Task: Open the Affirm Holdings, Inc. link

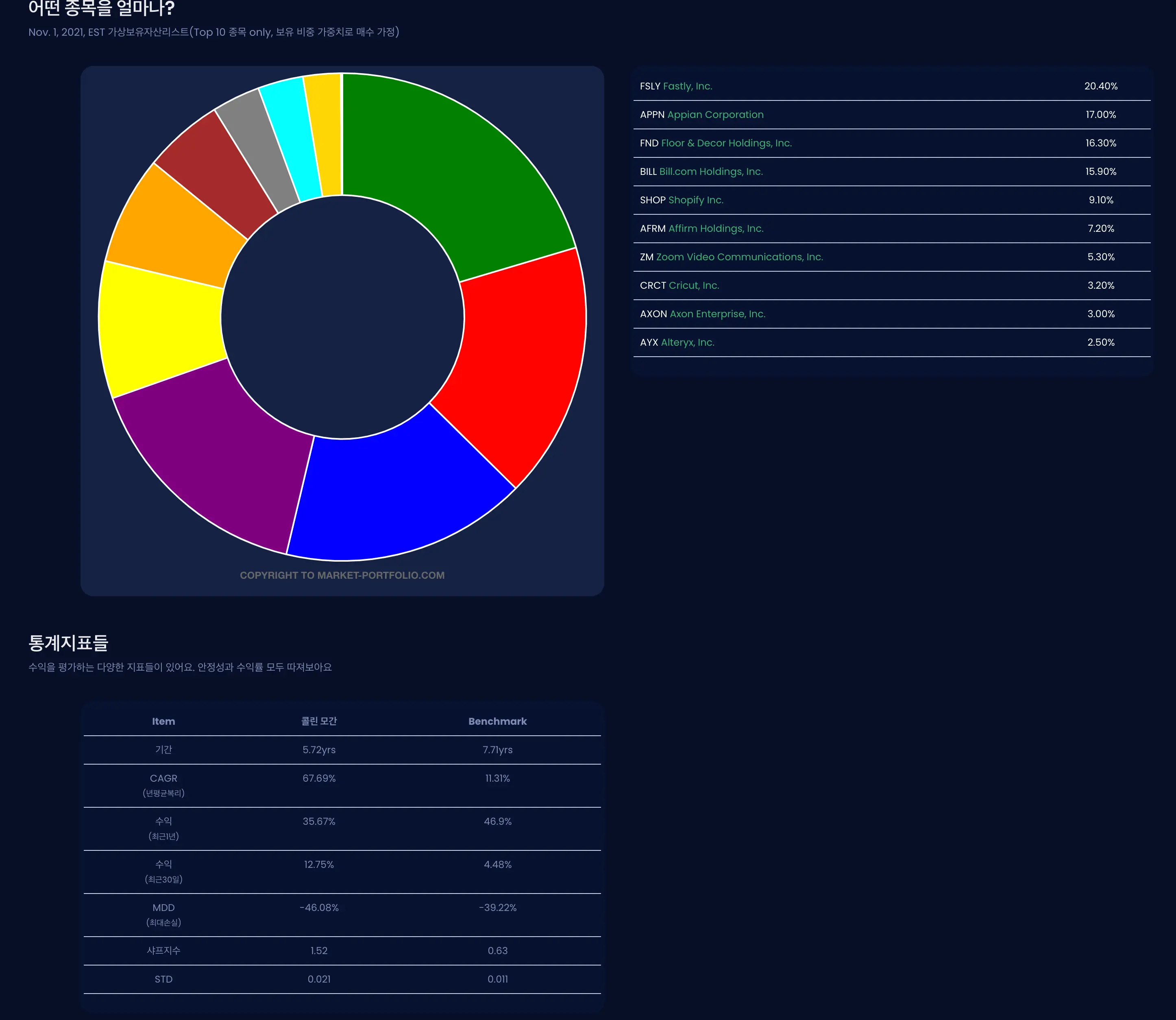Action: [716, 228]
